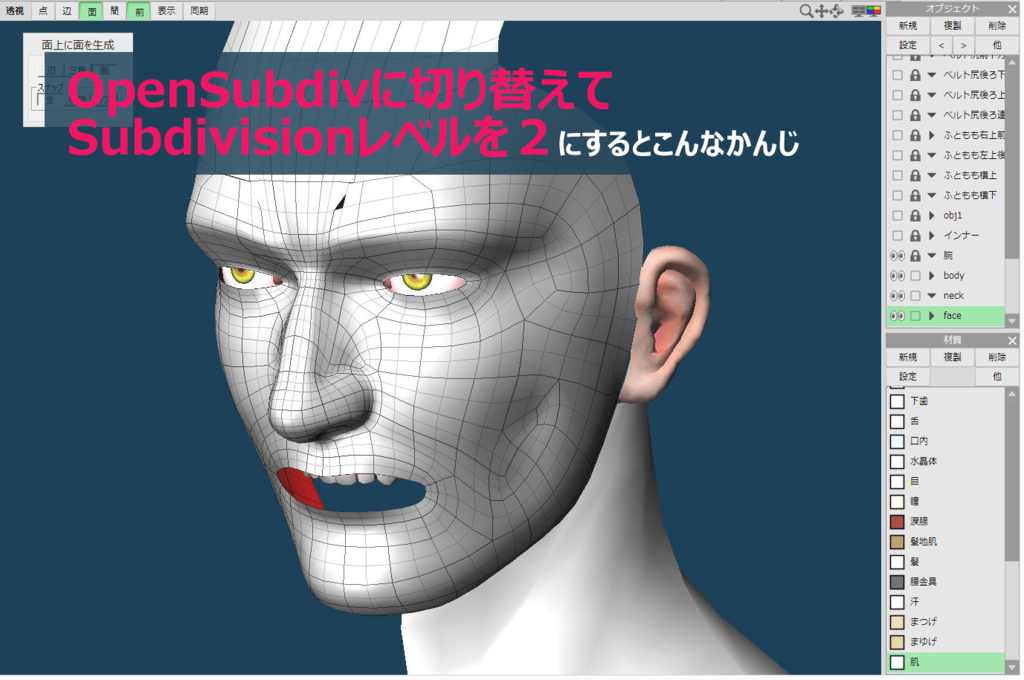Toggle 点 (vertex) display button
This screenshot has width=1024, height=680.
43,11
